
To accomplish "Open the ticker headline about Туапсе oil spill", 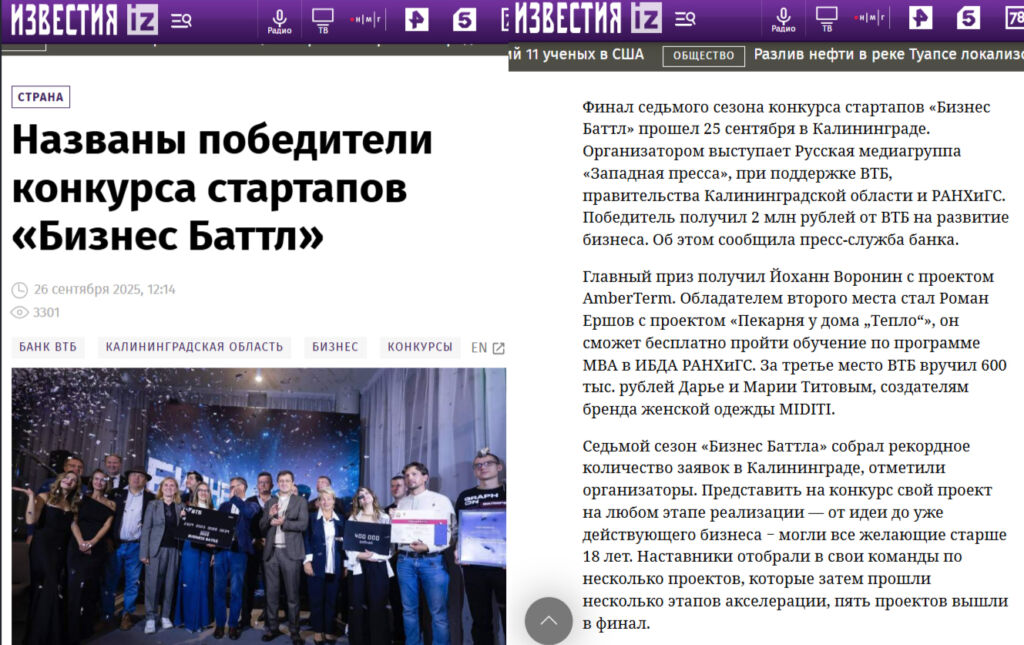I will tap(889, 55).
